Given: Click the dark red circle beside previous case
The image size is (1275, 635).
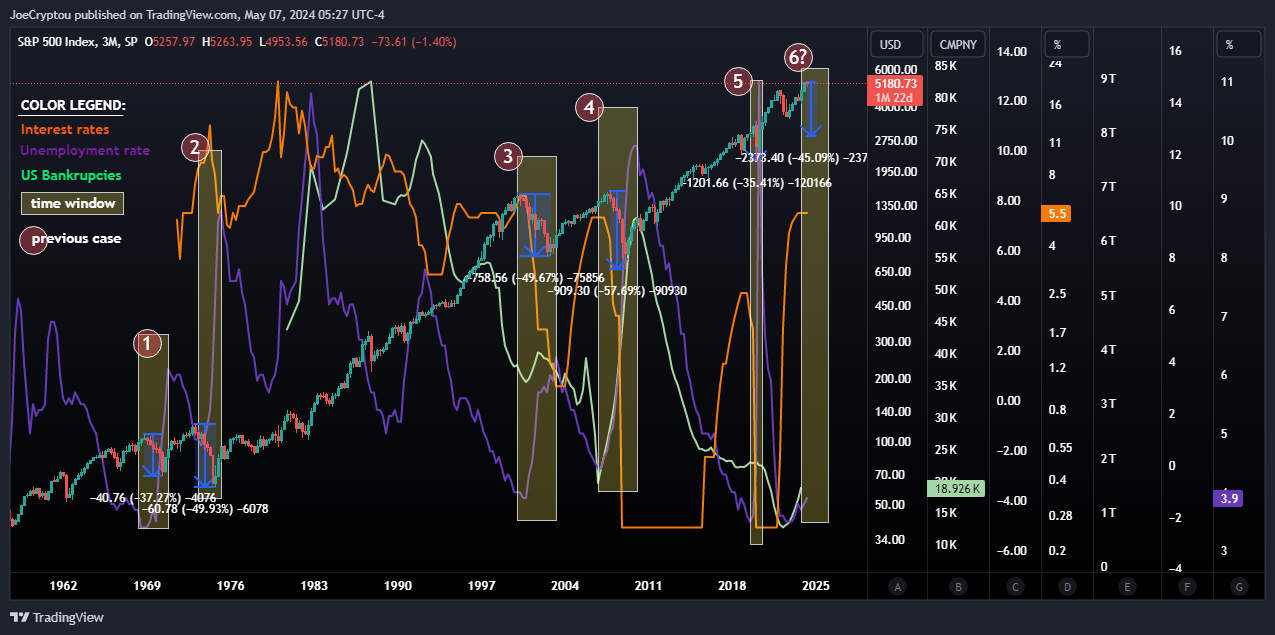Looking at the screenshot, I should 34,240.
